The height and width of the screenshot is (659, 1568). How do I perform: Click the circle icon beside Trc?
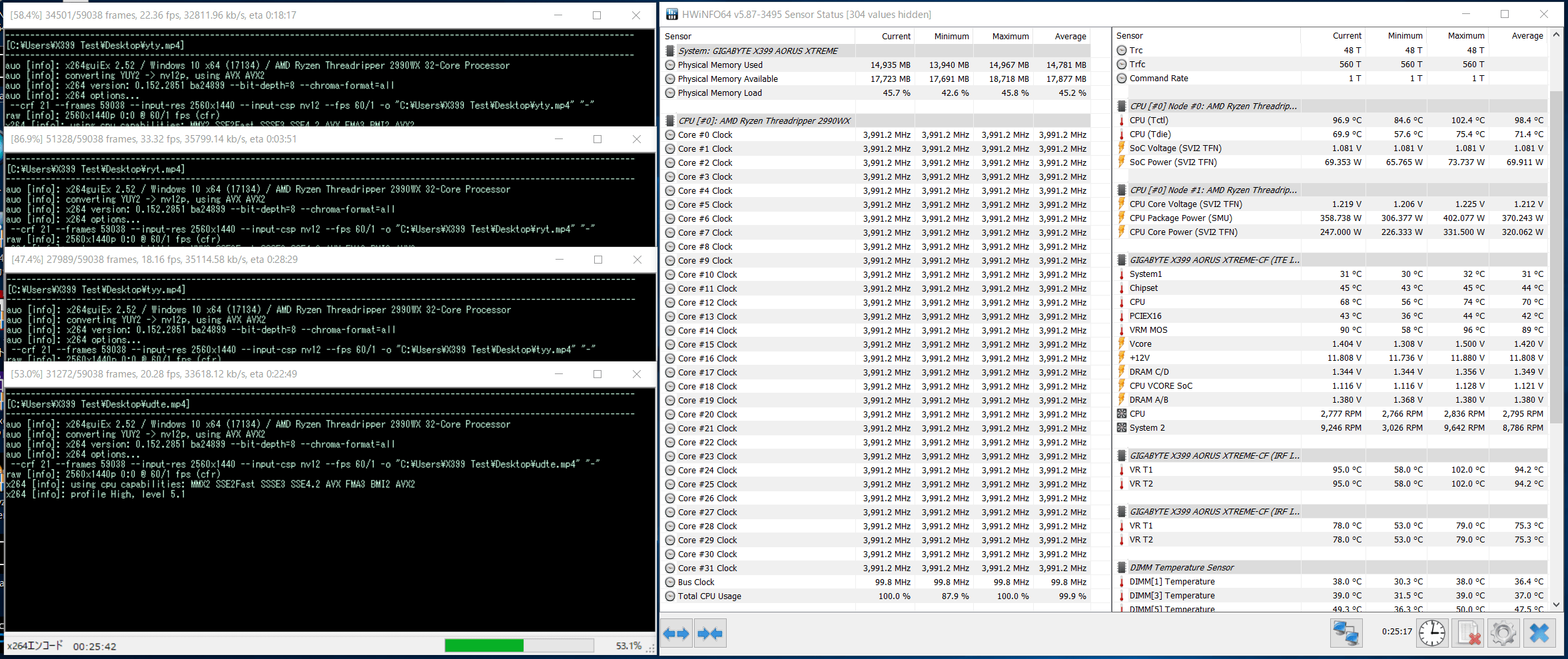tap(1122, 51)
